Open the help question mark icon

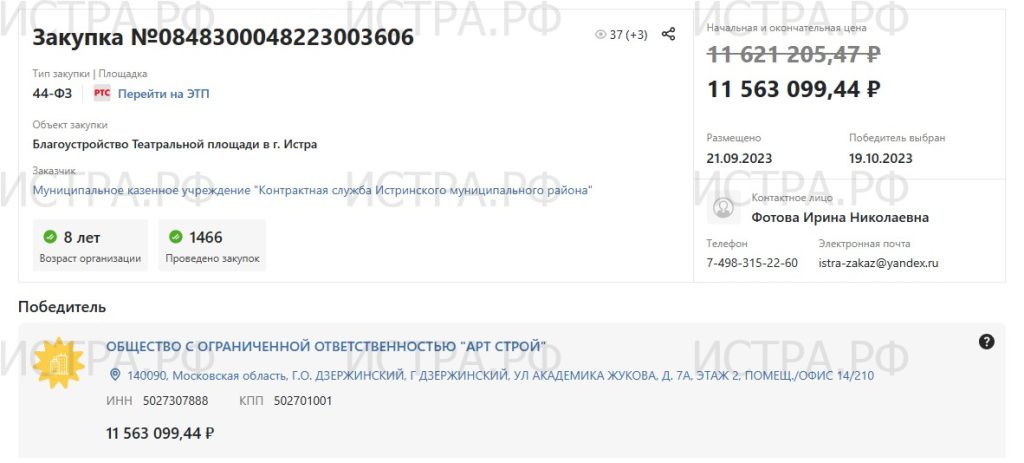point(986,342)
